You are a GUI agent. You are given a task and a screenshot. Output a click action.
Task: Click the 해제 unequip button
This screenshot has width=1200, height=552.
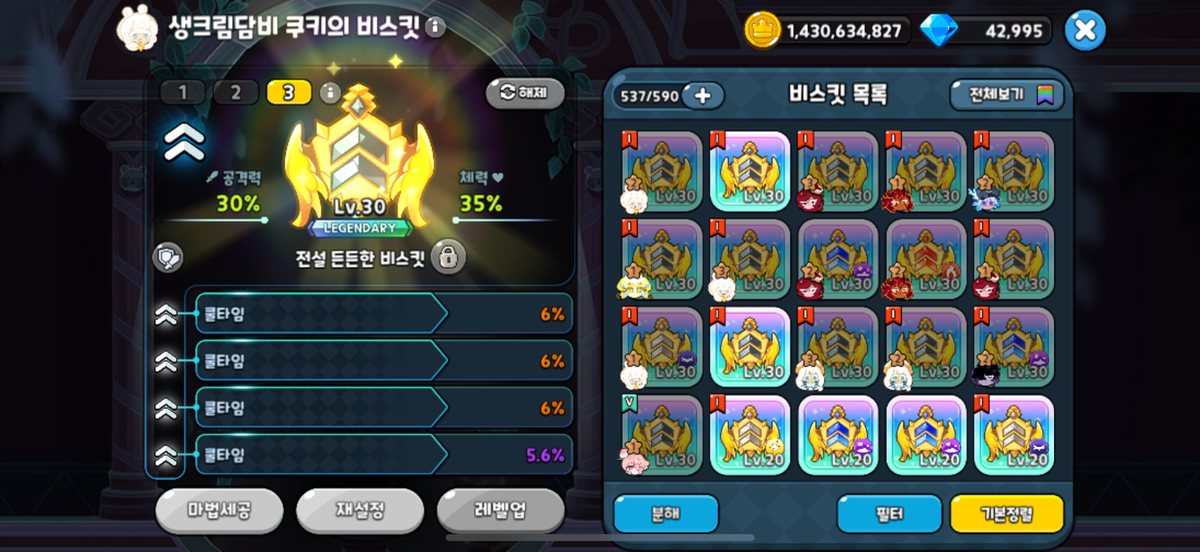click(525, 93)
